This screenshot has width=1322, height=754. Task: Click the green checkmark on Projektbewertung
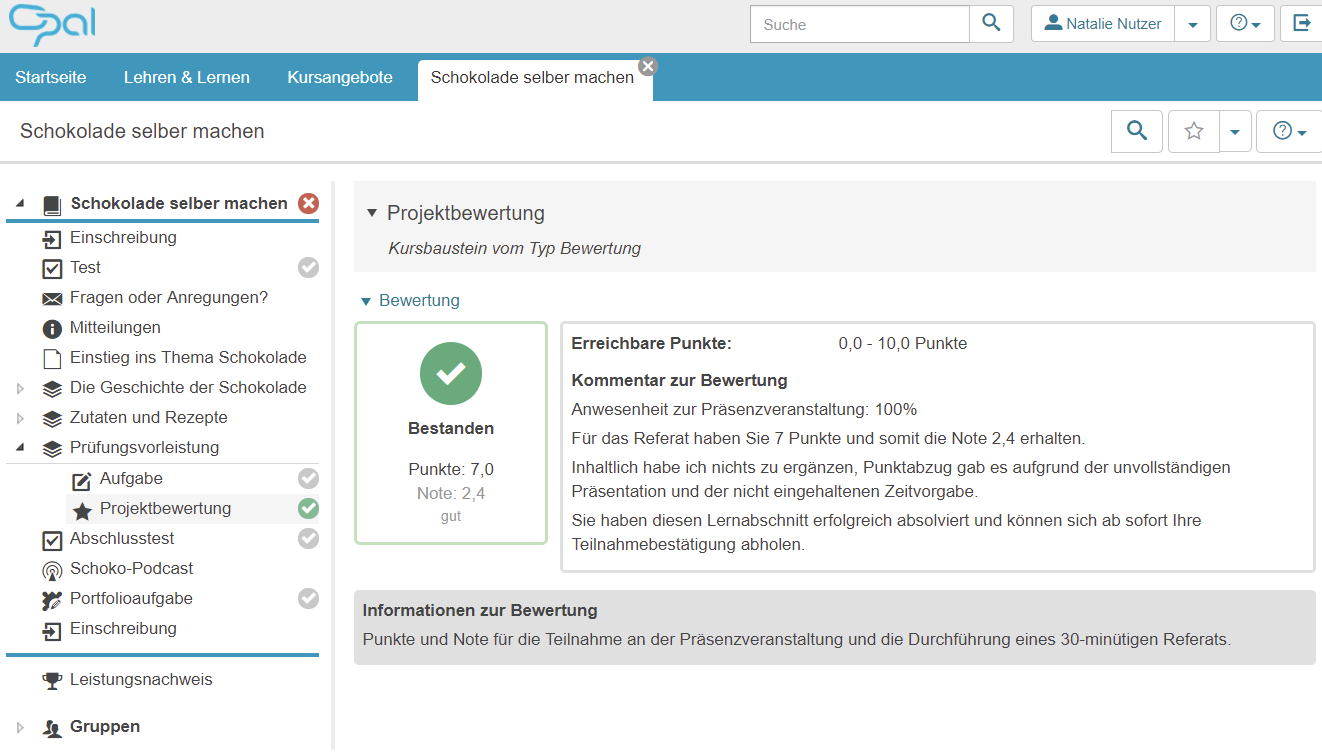pyautogui.click(x=308, y=508)
